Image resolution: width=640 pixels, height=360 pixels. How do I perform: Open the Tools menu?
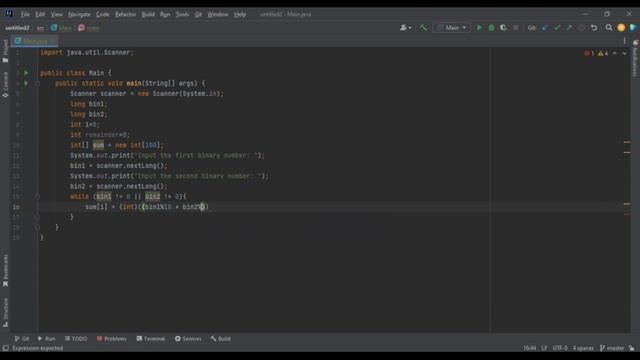182,14
